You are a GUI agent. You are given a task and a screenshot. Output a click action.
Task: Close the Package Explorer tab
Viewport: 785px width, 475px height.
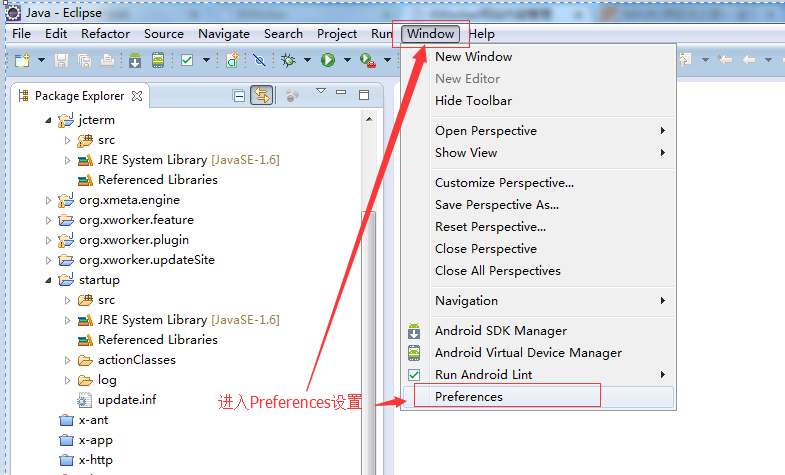coord(137,96)
